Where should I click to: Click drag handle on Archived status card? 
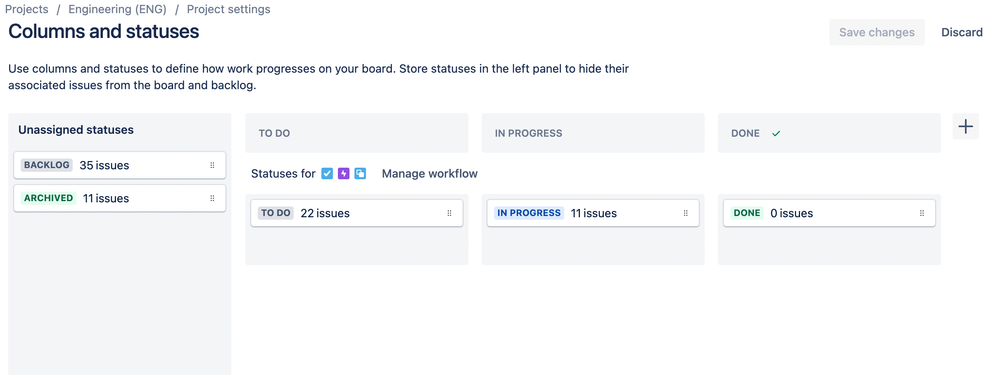[213, 198]
